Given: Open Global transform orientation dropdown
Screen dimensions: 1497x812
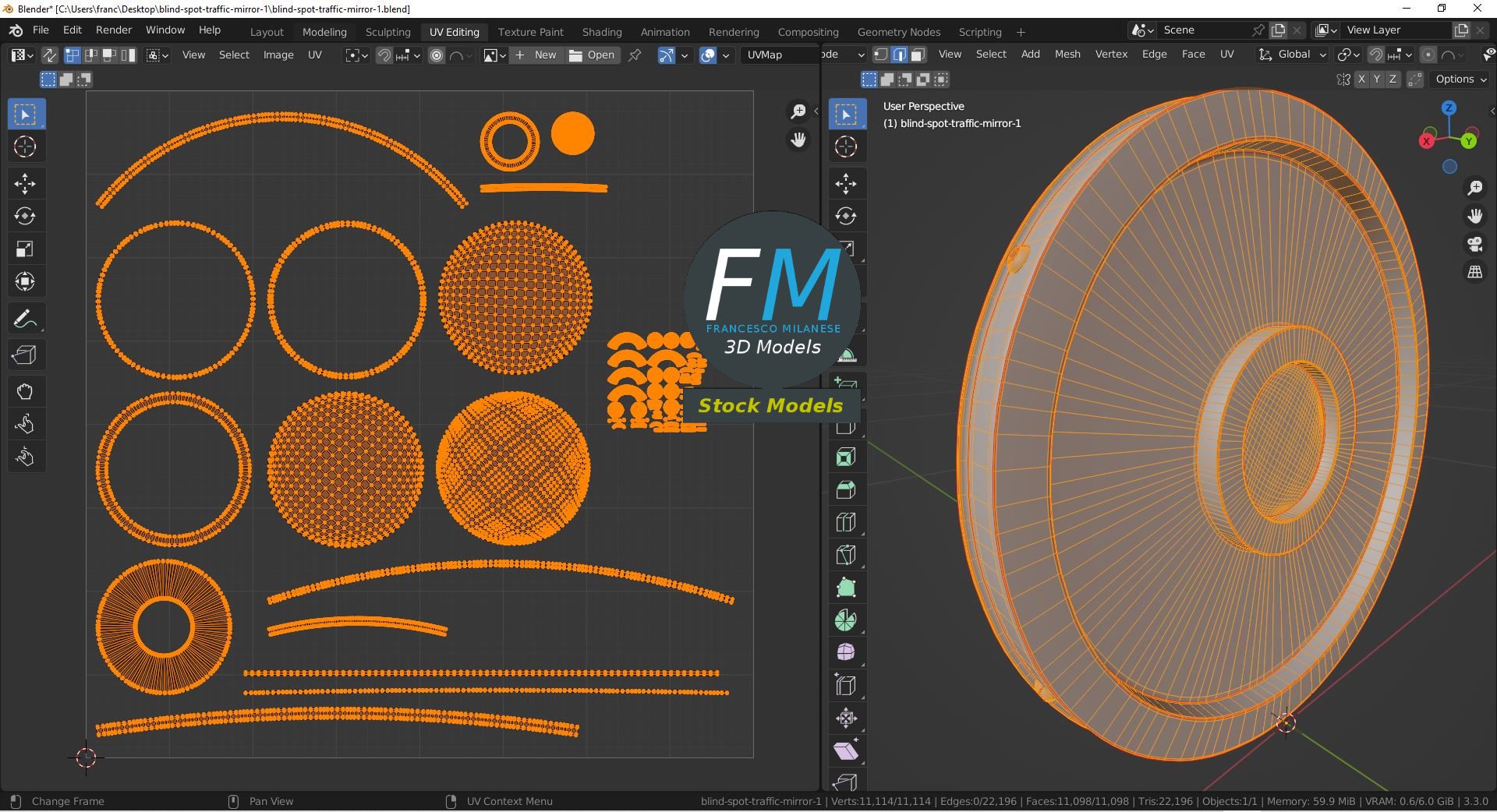Looking at the screenshot, I should pyautogui.click(x=1291, y=55).
